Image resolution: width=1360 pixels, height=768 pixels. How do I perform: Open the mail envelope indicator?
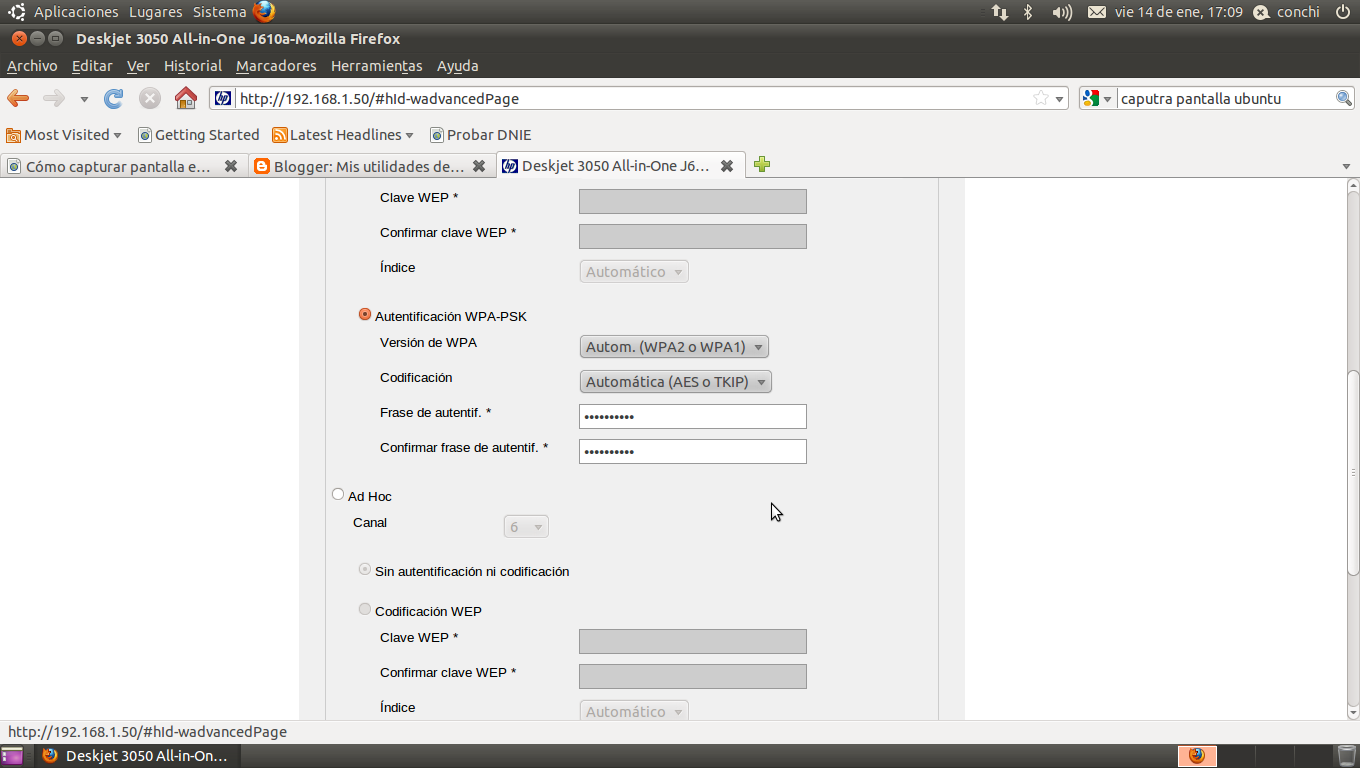coord(1097,12)
